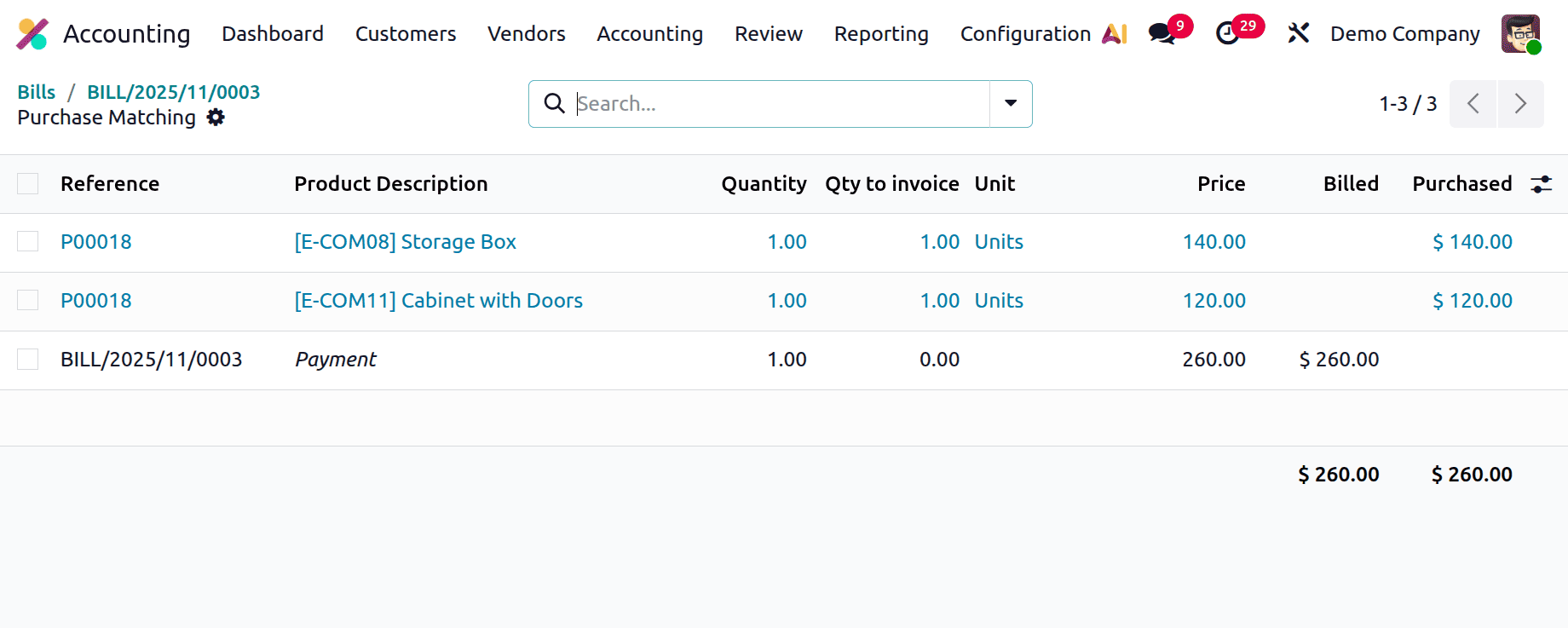Open the Accounting menu item
Screen dimensions: 1568x628
[x=650, y=34]
